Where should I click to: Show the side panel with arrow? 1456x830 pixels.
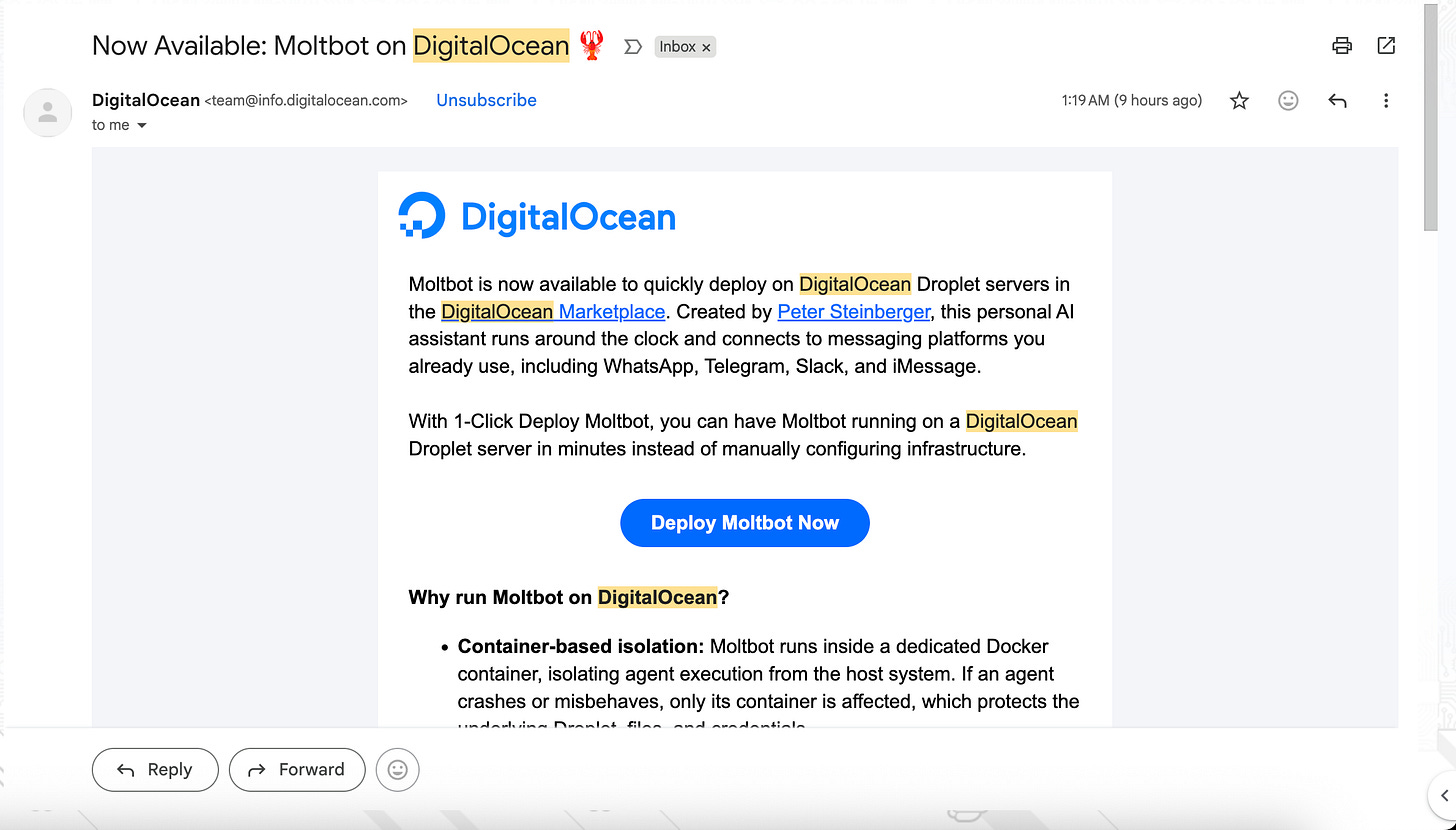click(1443, 795)
